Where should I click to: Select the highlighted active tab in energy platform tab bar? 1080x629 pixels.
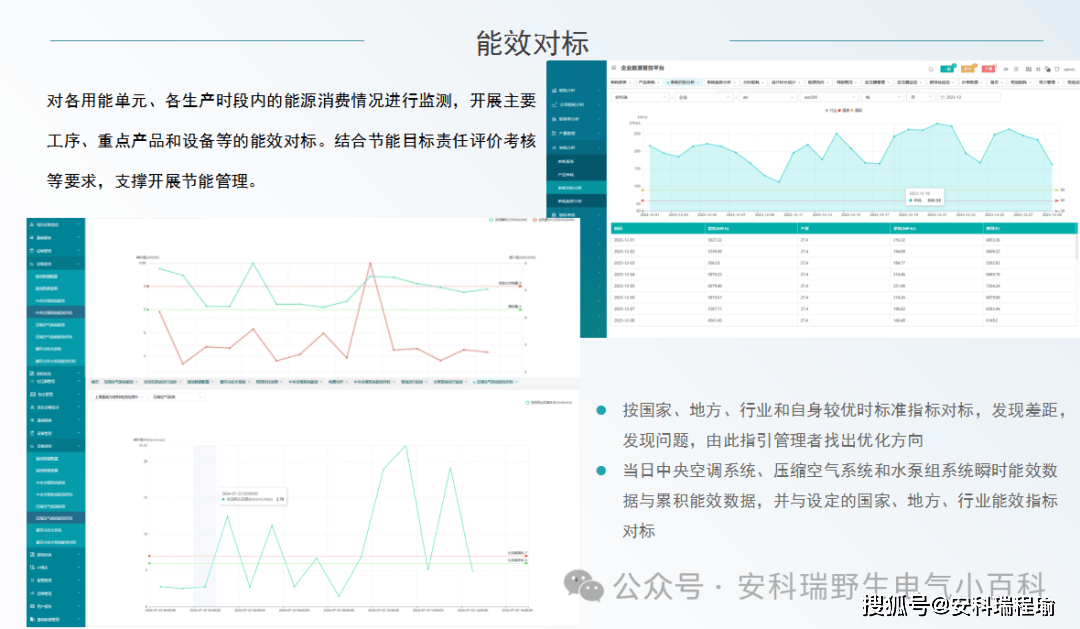coord(683,83)
